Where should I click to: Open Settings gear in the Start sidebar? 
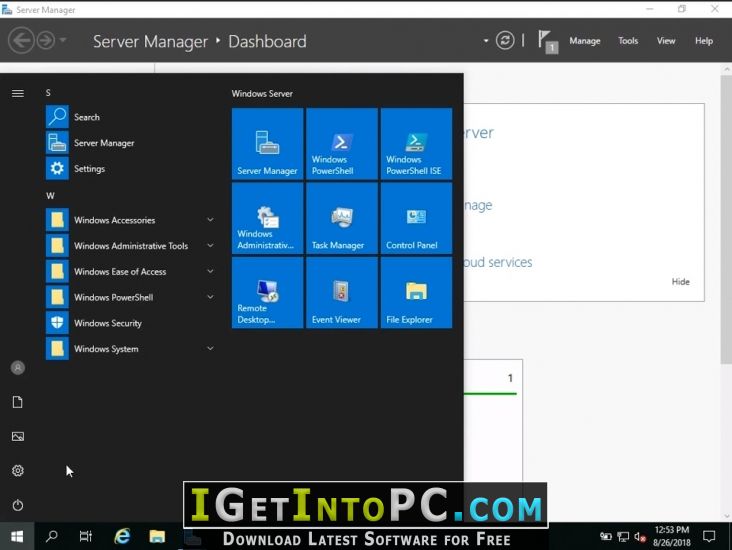click(18, 471)
